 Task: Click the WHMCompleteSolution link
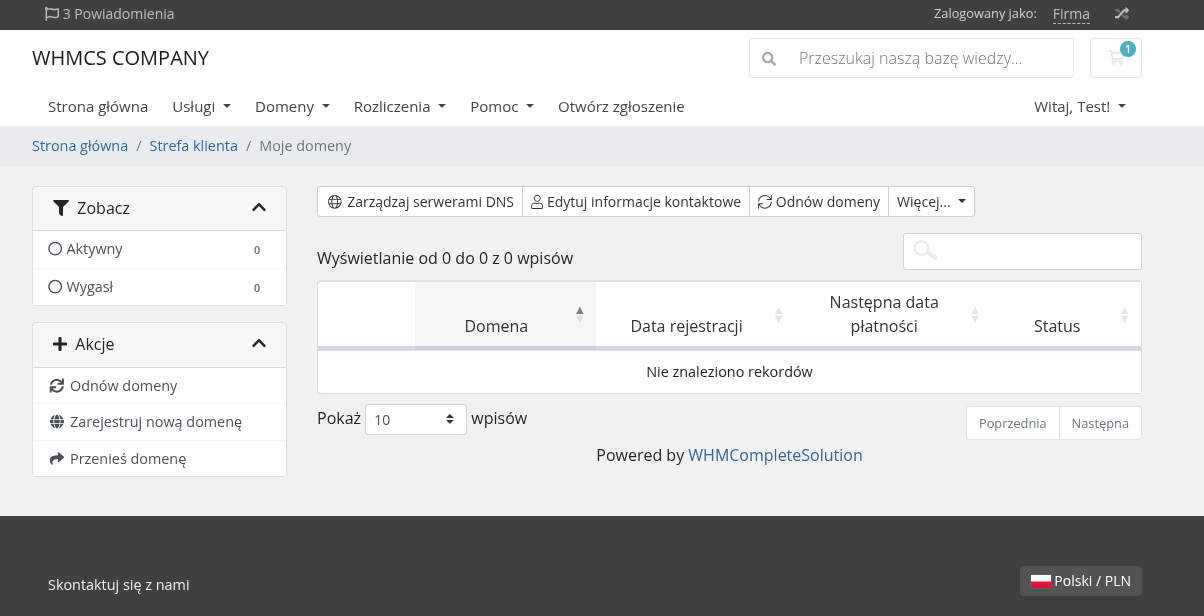click(x=775, y=455)
